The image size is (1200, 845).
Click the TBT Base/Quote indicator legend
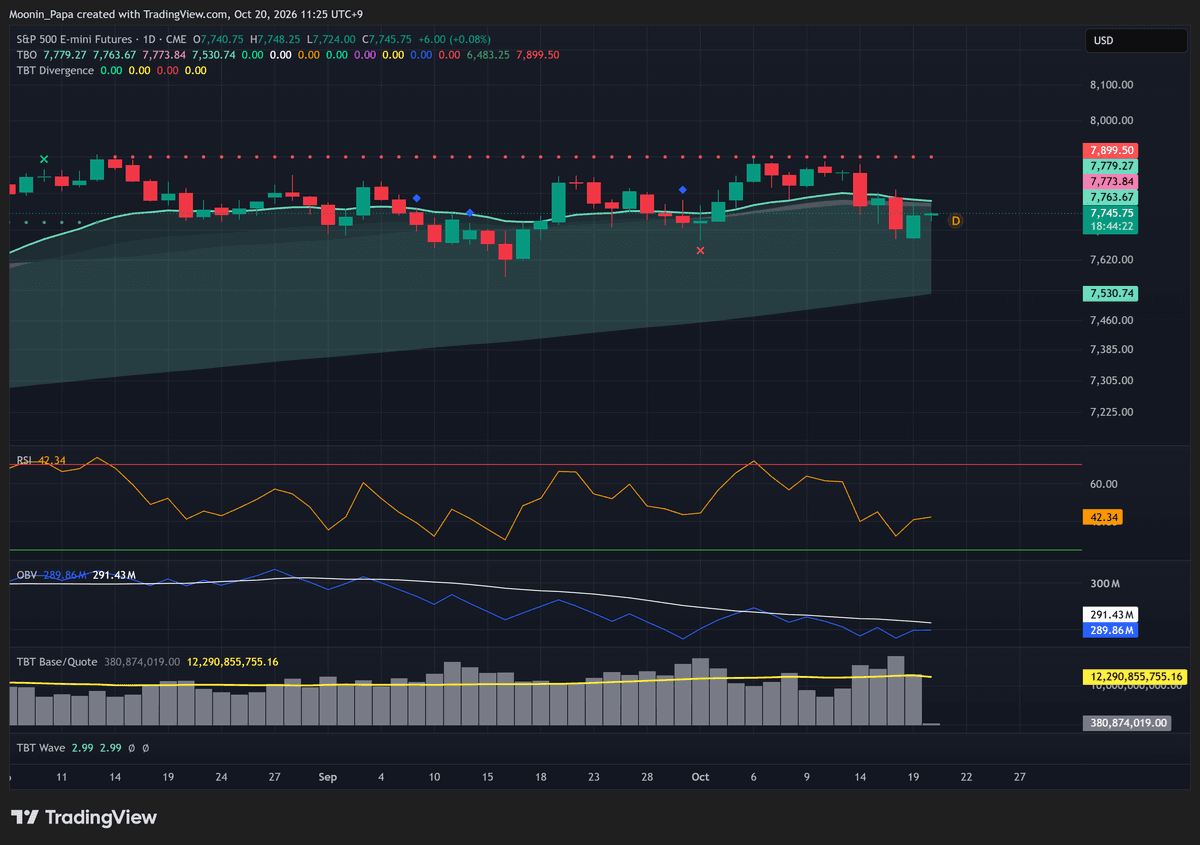pyautogui.click(x=57, y=661)
